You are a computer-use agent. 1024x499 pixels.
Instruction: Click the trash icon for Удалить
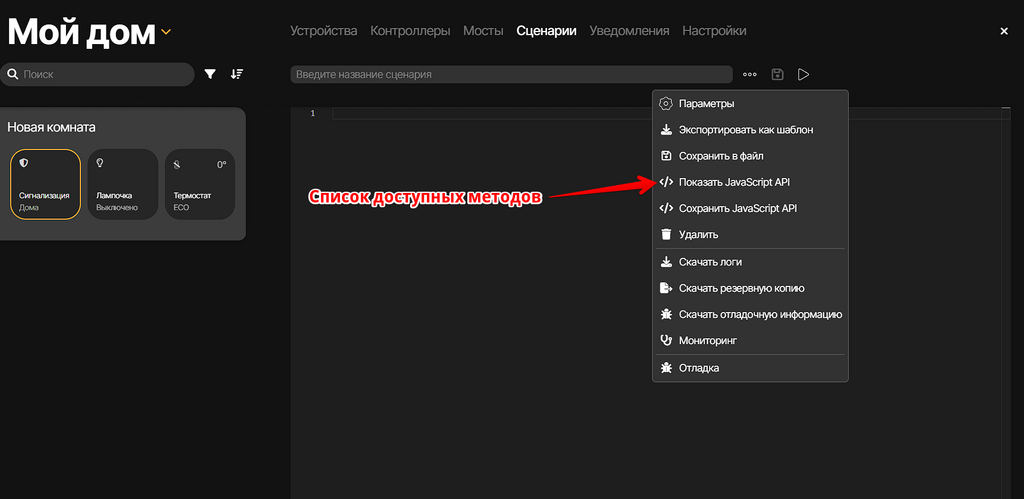(666, 235)
